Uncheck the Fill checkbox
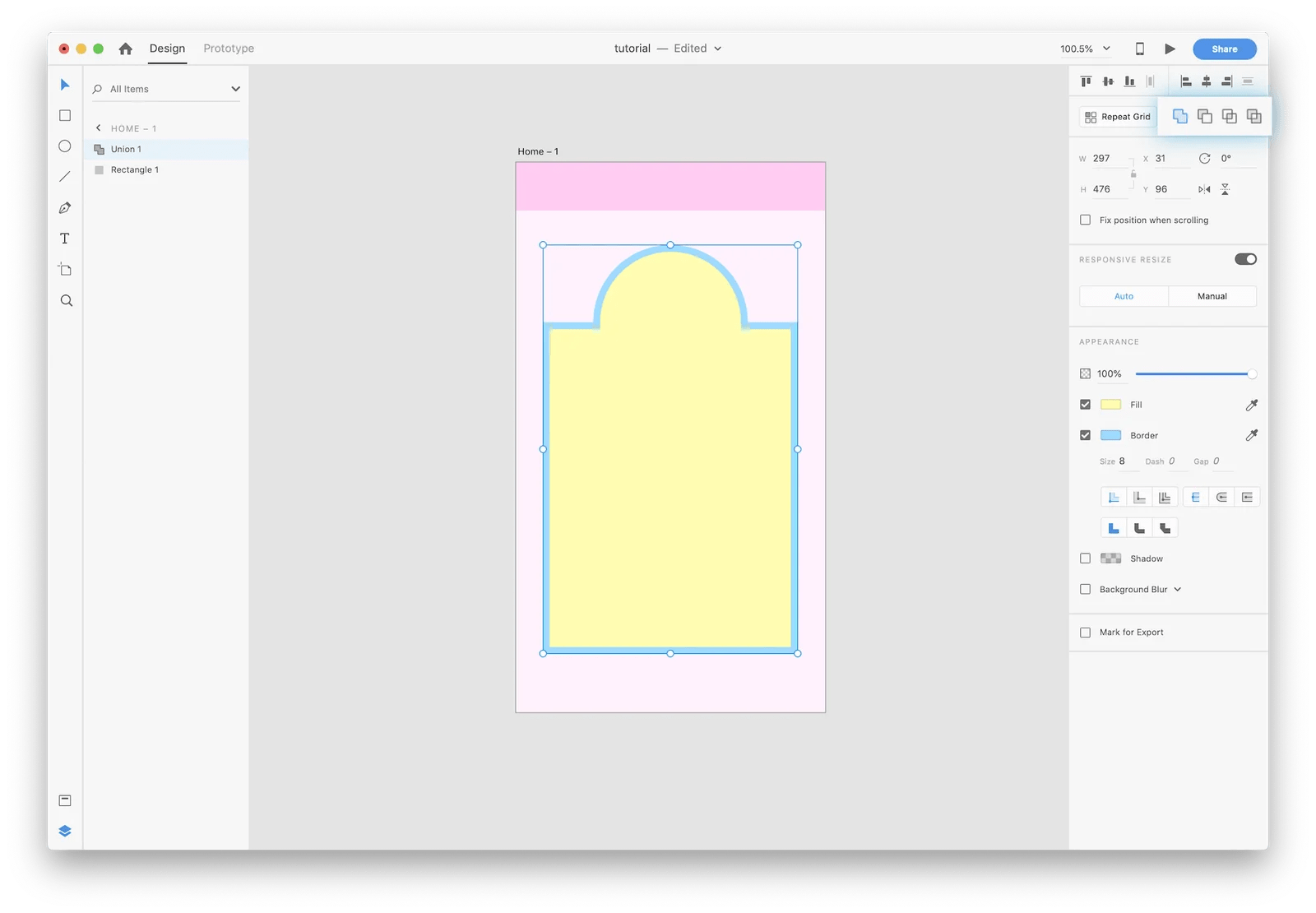Screen dimensions: 1316x913 click(1086, 405)
